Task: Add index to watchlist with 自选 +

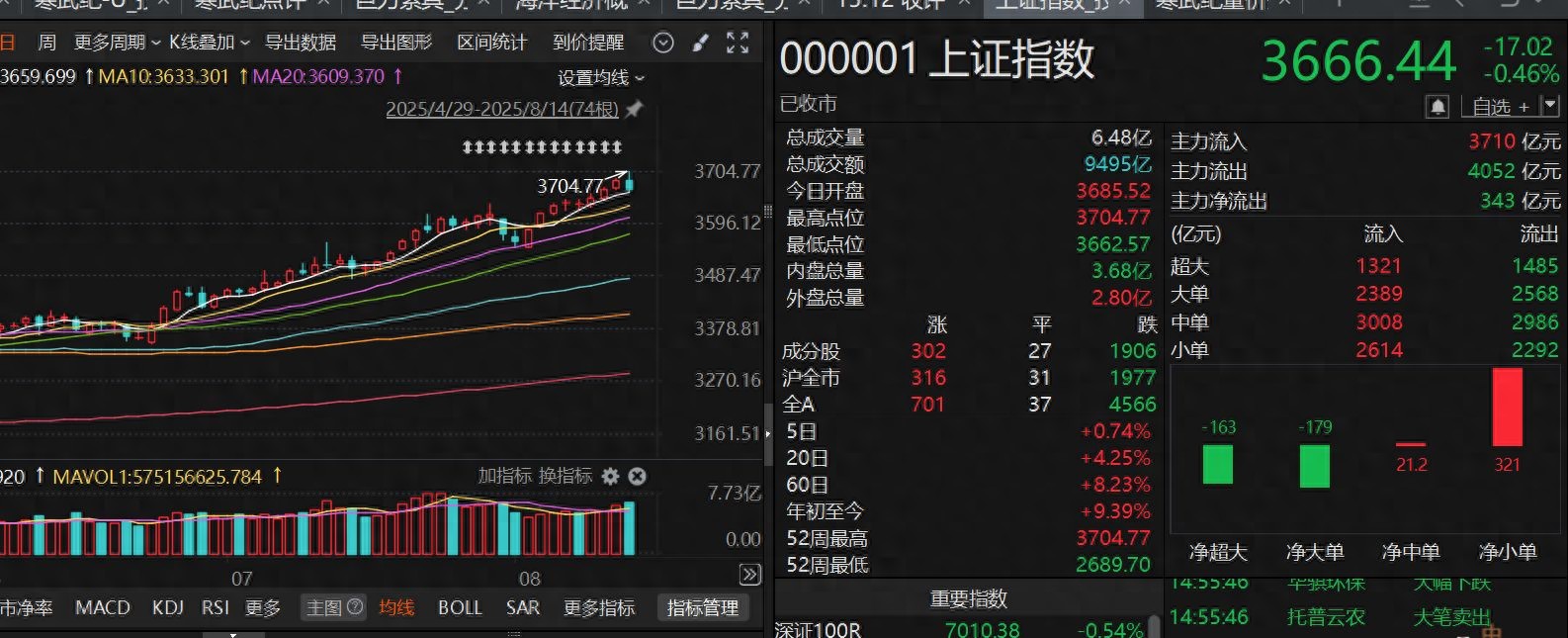Action: [x=1500, y=106]
